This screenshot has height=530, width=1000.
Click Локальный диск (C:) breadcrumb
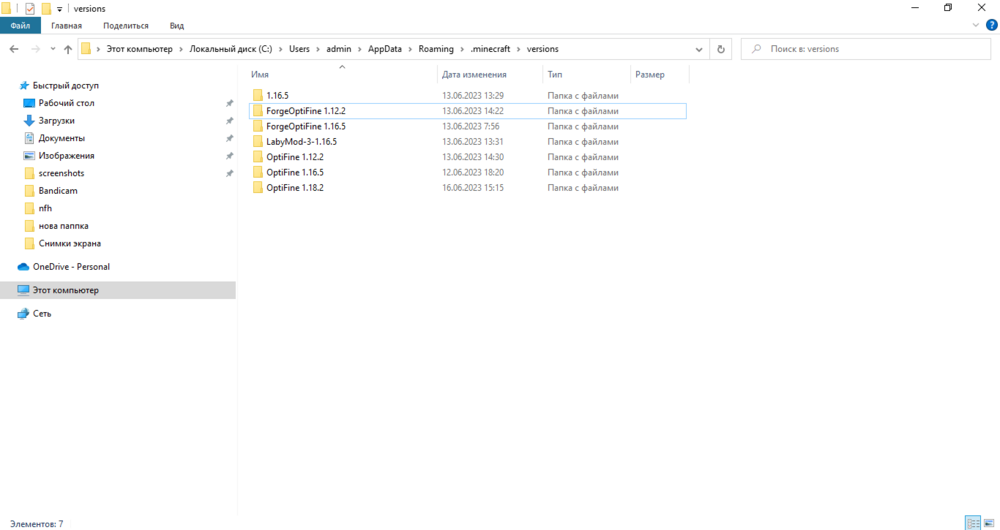230,49
